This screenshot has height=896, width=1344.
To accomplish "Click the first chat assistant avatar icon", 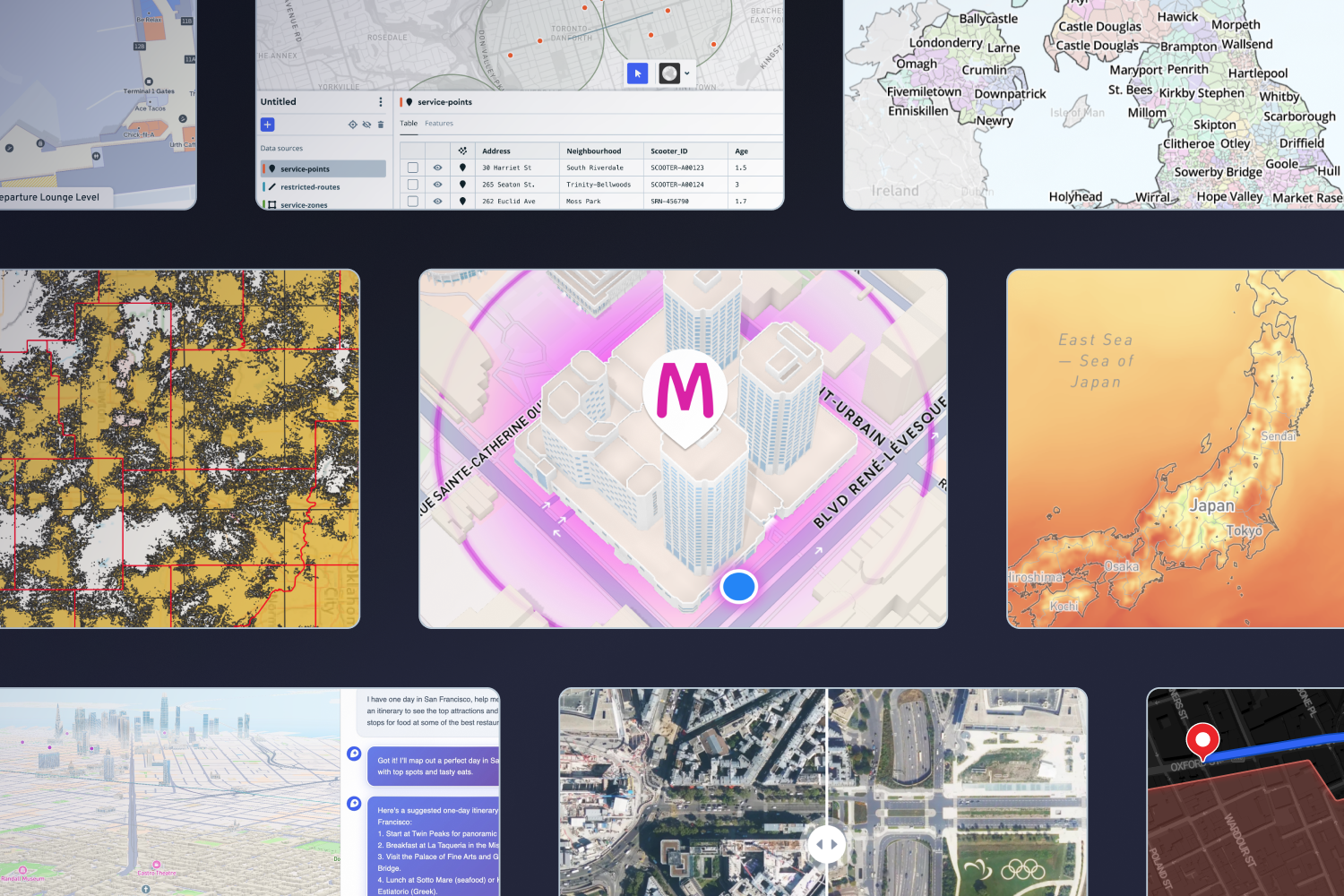I will pyautogui.click(x=354, y=754).
